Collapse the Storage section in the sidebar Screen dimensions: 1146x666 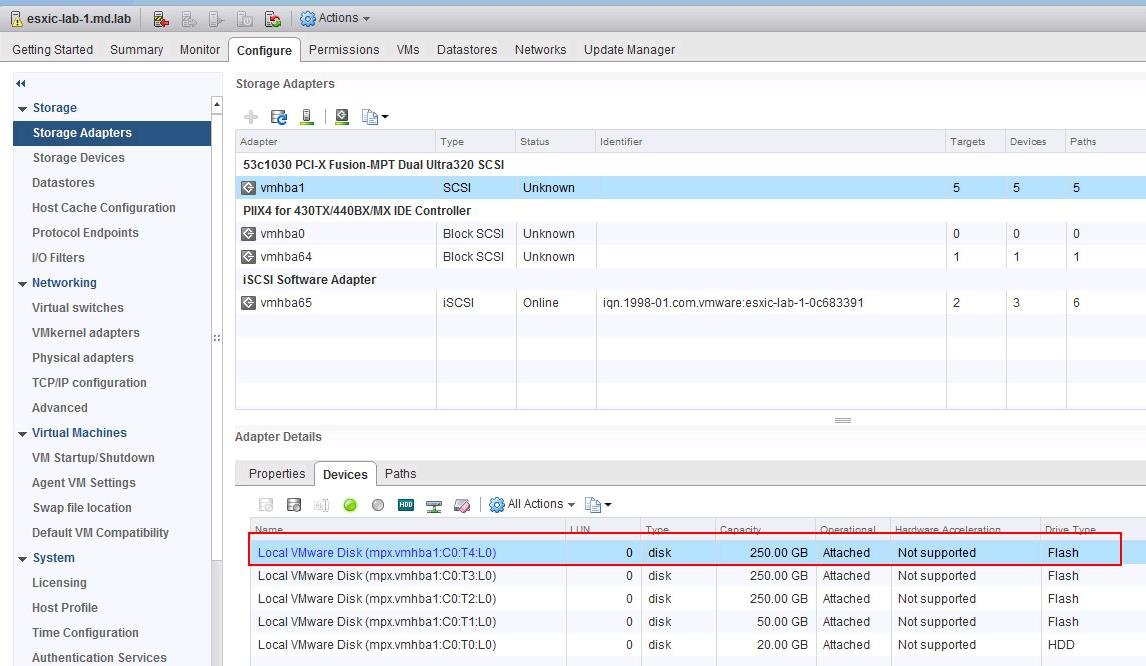[23, 109]
